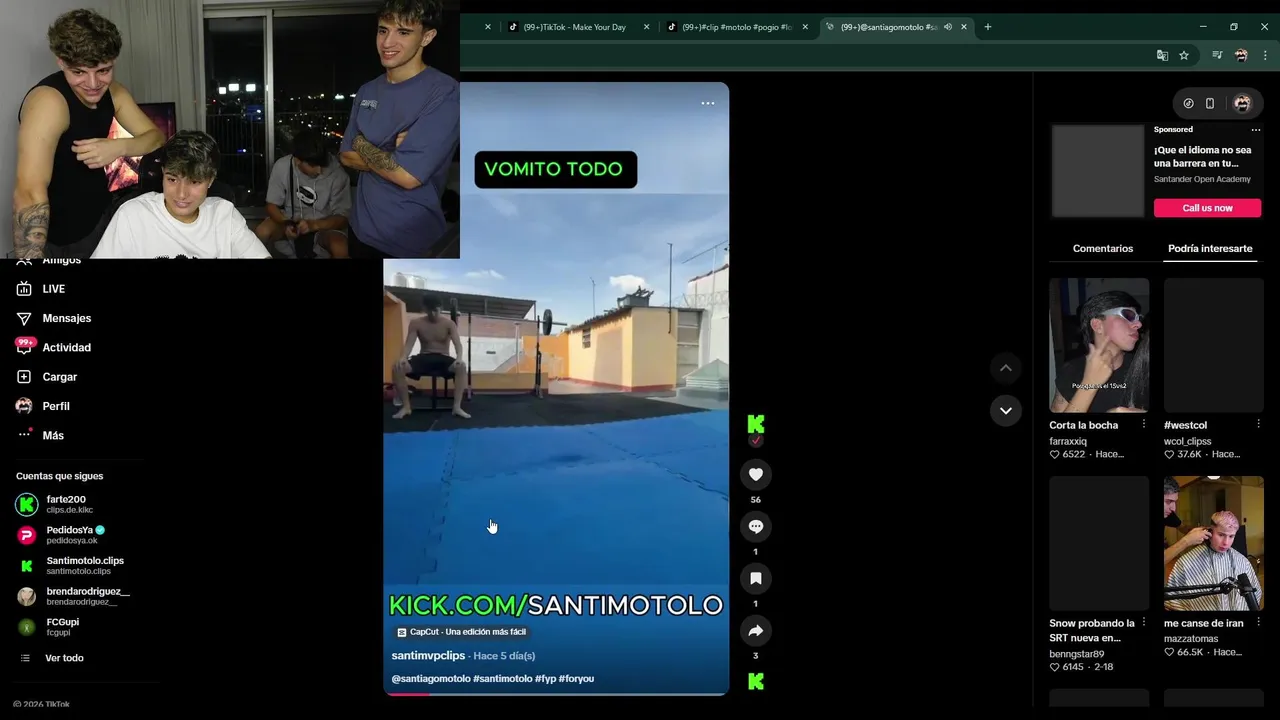The image size is (1280, 720).
Task: Click Santander Open Academy advertiser name
Action: [1202, 180]
